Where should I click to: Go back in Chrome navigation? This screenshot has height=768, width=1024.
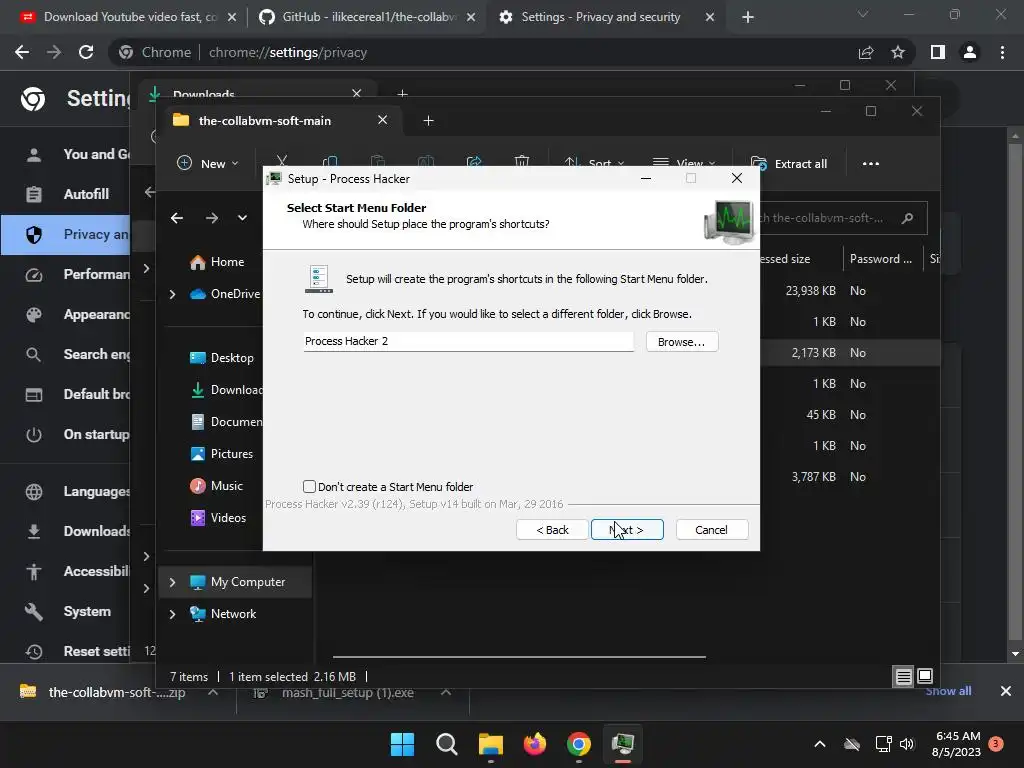[x=22, y=52]
